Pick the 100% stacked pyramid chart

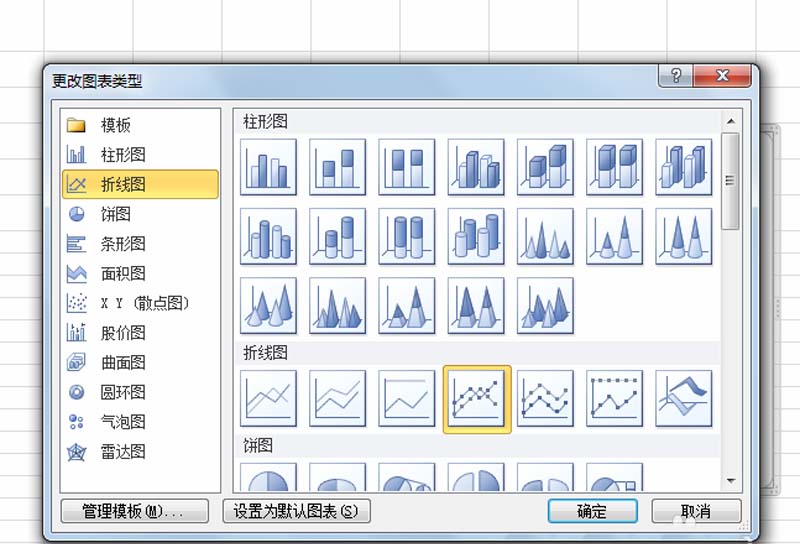476,306
